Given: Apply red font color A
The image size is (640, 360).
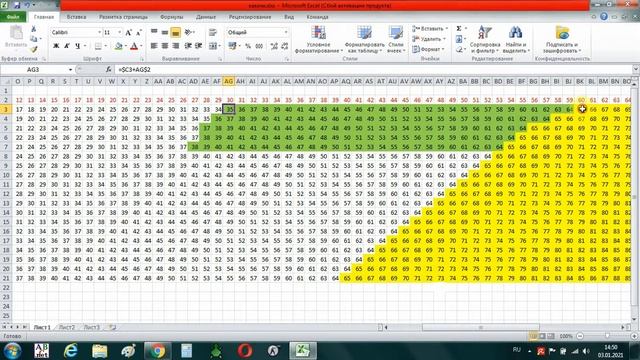Looking at the screenshot, I should click(134, 46).
